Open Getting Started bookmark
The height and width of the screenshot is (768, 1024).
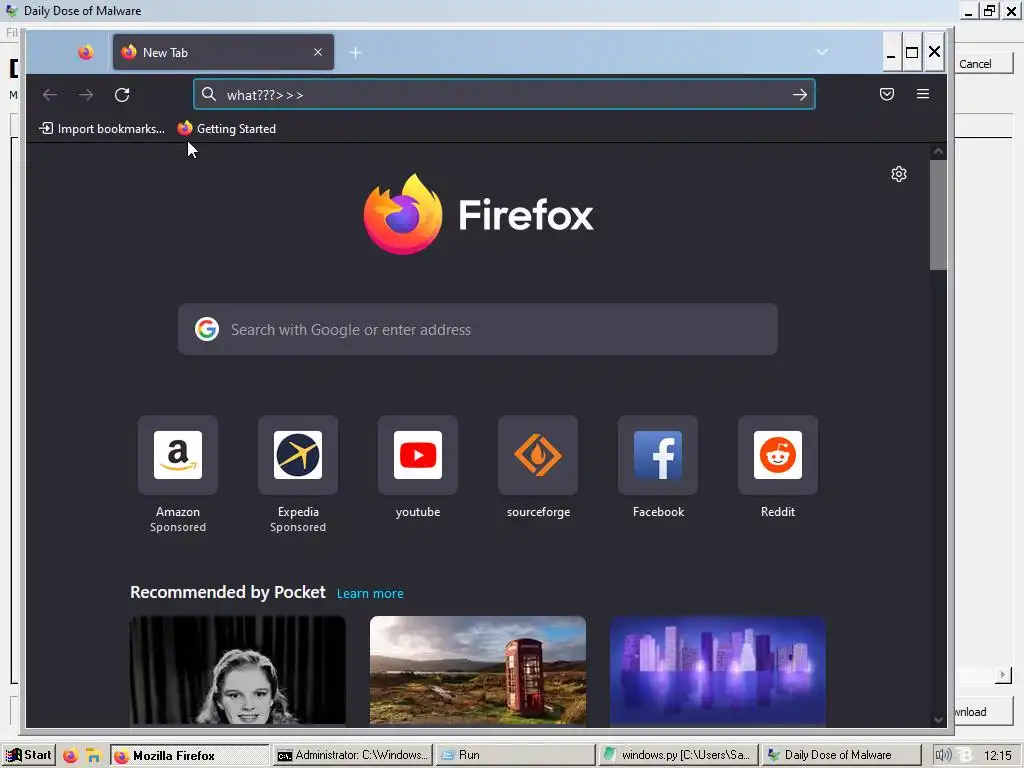227,129
